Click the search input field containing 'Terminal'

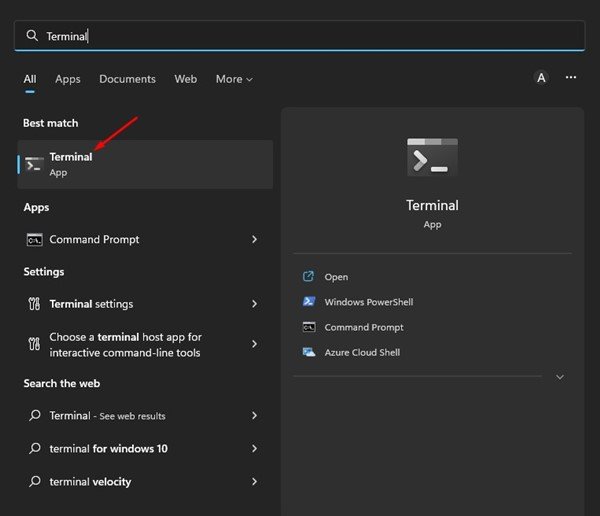(300, 36)
